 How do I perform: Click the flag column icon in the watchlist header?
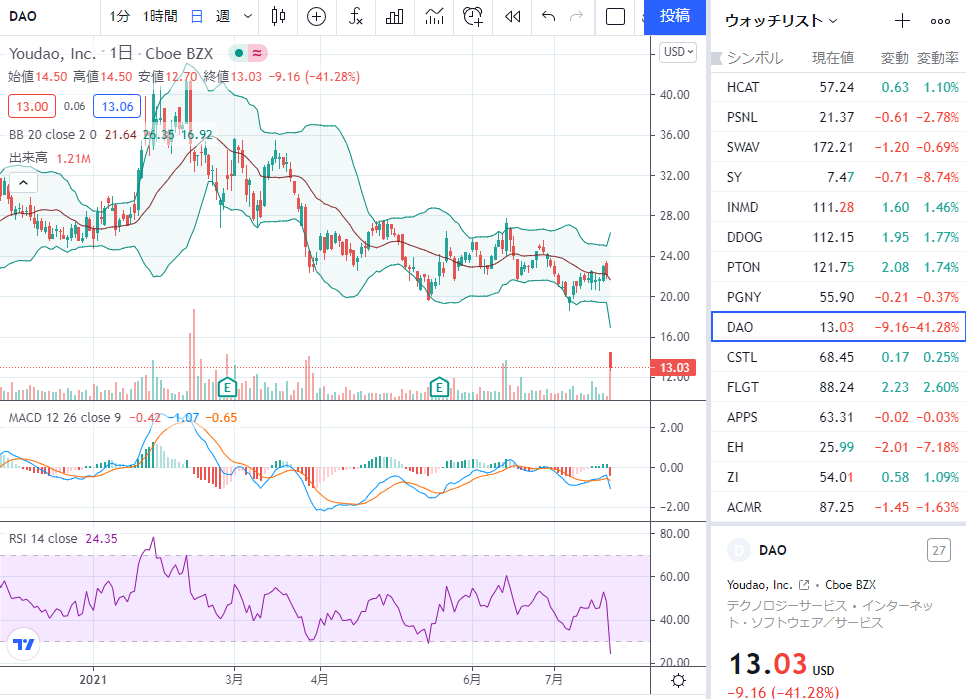coord(716,59)
